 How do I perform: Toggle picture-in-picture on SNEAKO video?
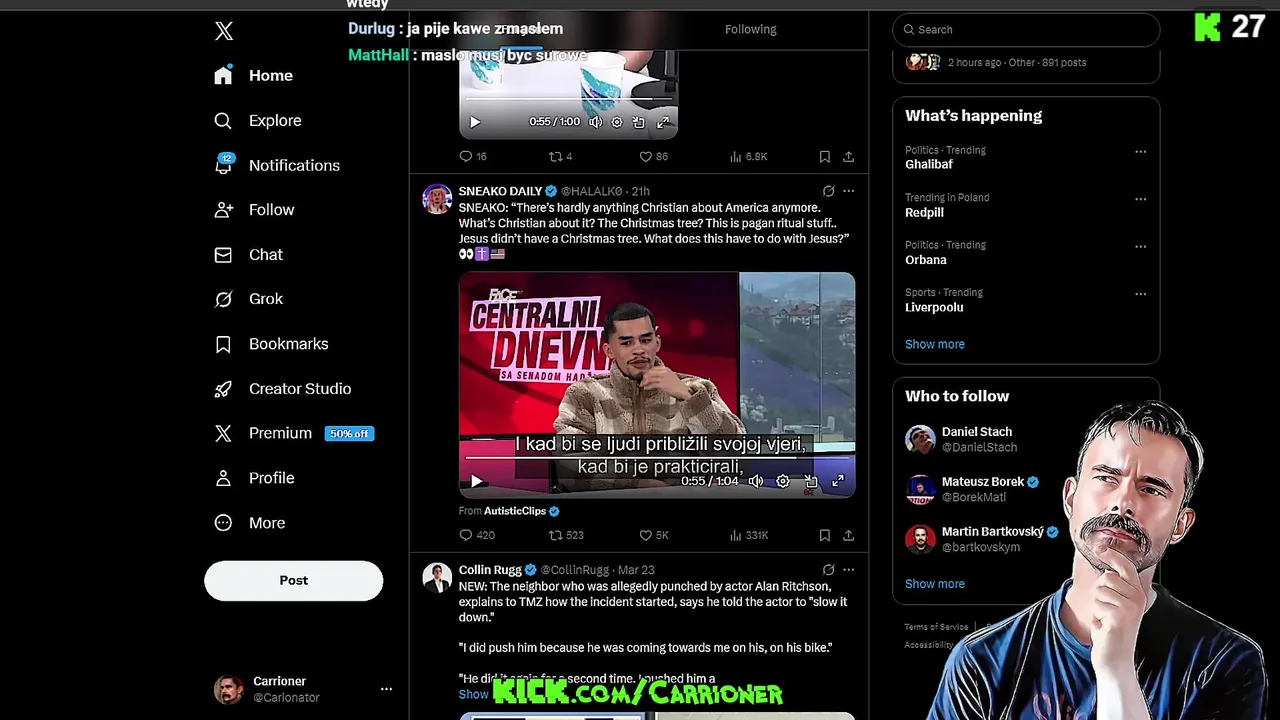point(811,481)
